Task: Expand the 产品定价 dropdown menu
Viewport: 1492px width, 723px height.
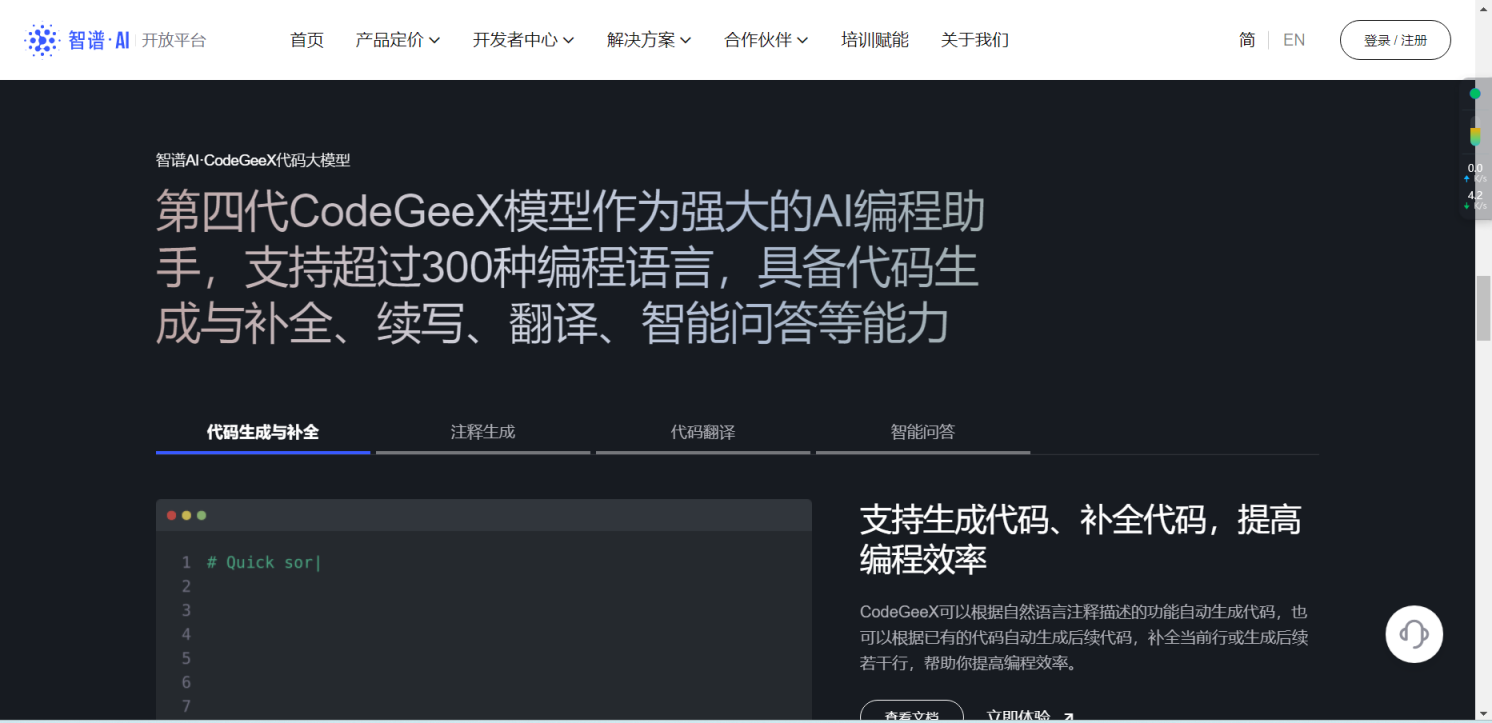Action: (397, 40)
